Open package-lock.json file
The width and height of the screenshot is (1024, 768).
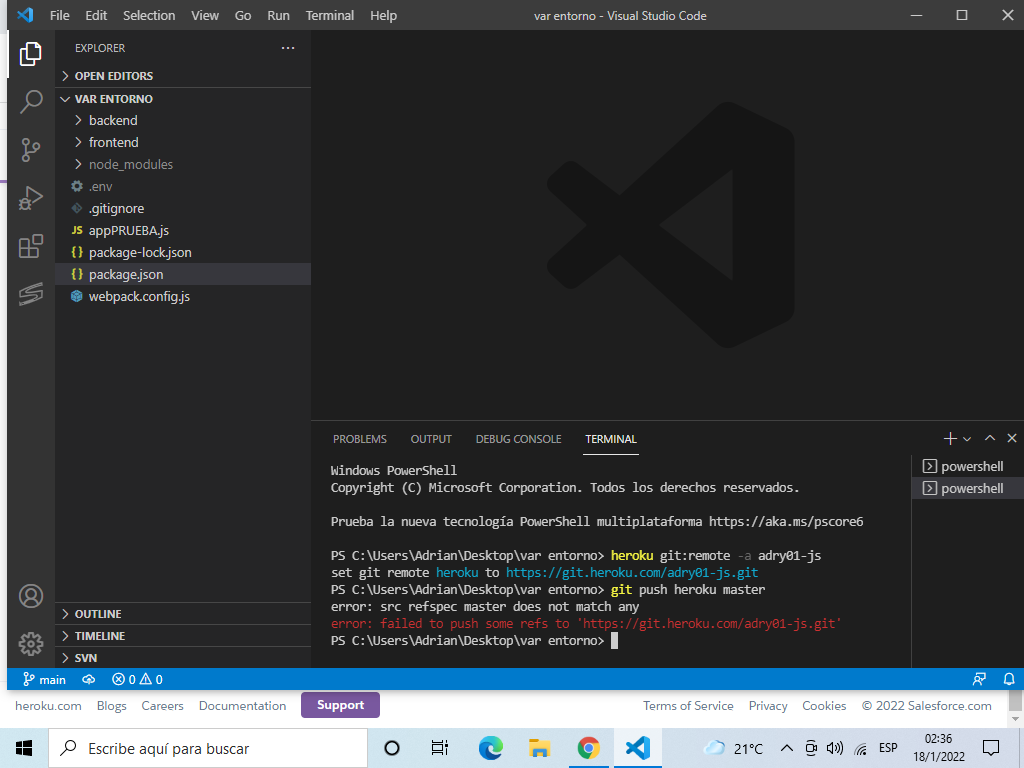point(183,253)
